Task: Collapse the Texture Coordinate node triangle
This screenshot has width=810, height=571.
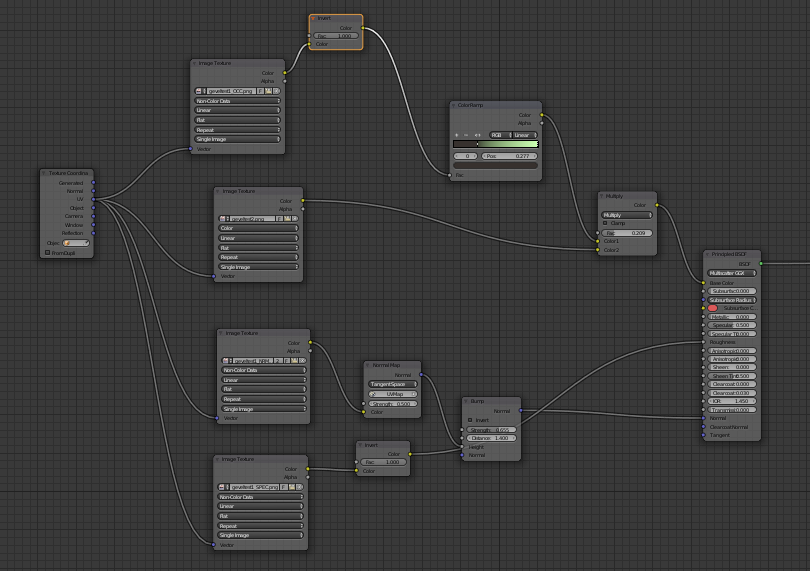Action: (x=44, y=174)
